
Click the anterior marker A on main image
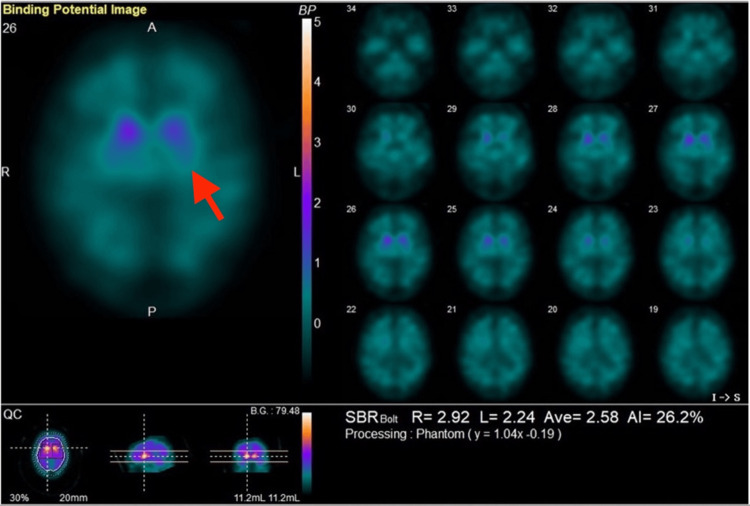tap(152, 28)
